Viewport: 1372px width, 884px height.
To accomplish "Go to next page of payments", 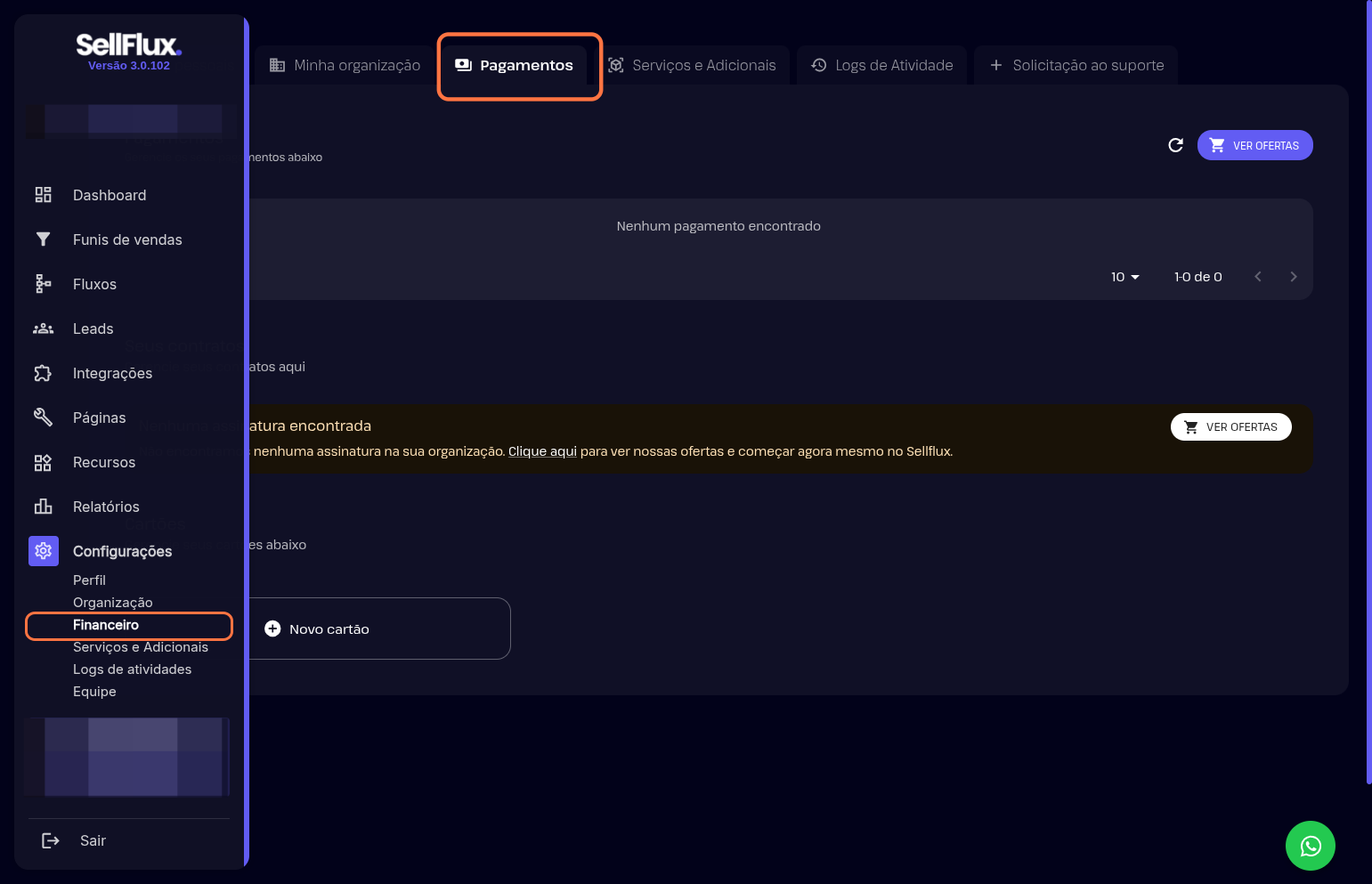I will (1293, 277).
